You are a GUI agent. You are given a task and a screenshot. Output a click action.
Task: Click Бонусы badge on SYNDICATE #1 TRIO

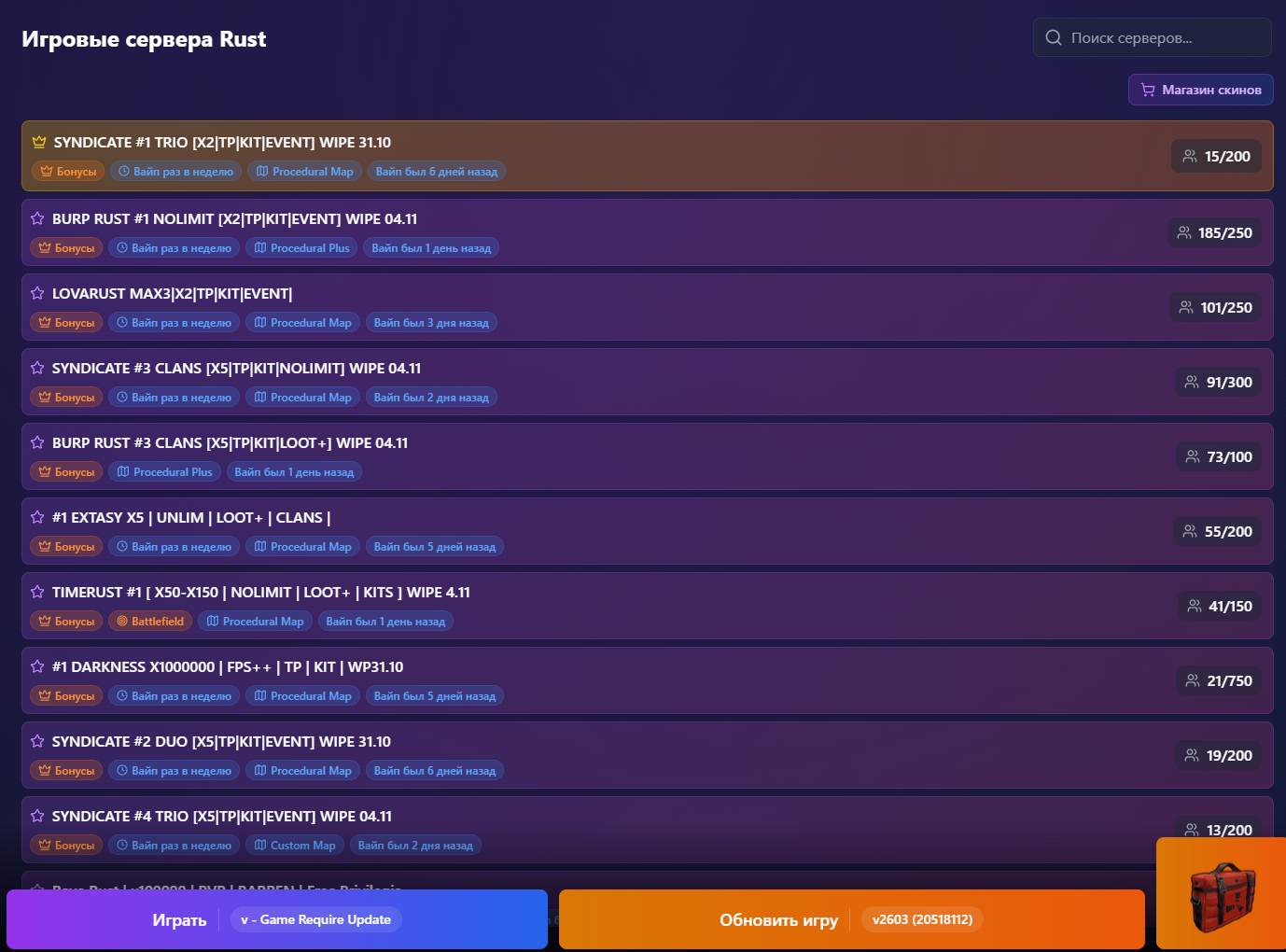tap(68, 172)
